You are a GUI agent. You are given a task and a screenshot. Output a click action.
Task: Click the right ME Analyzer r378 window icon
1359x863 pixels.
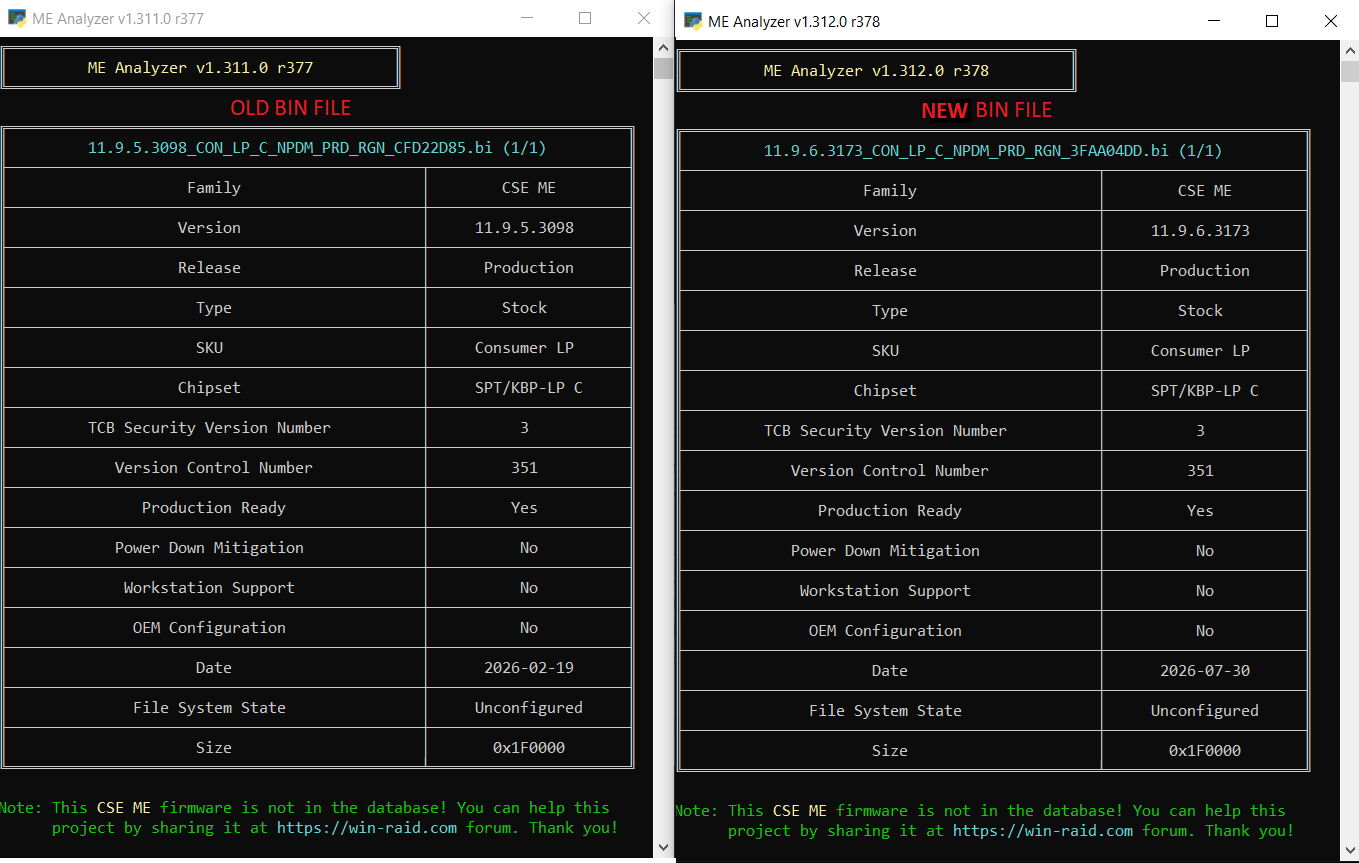pos(692,21)
